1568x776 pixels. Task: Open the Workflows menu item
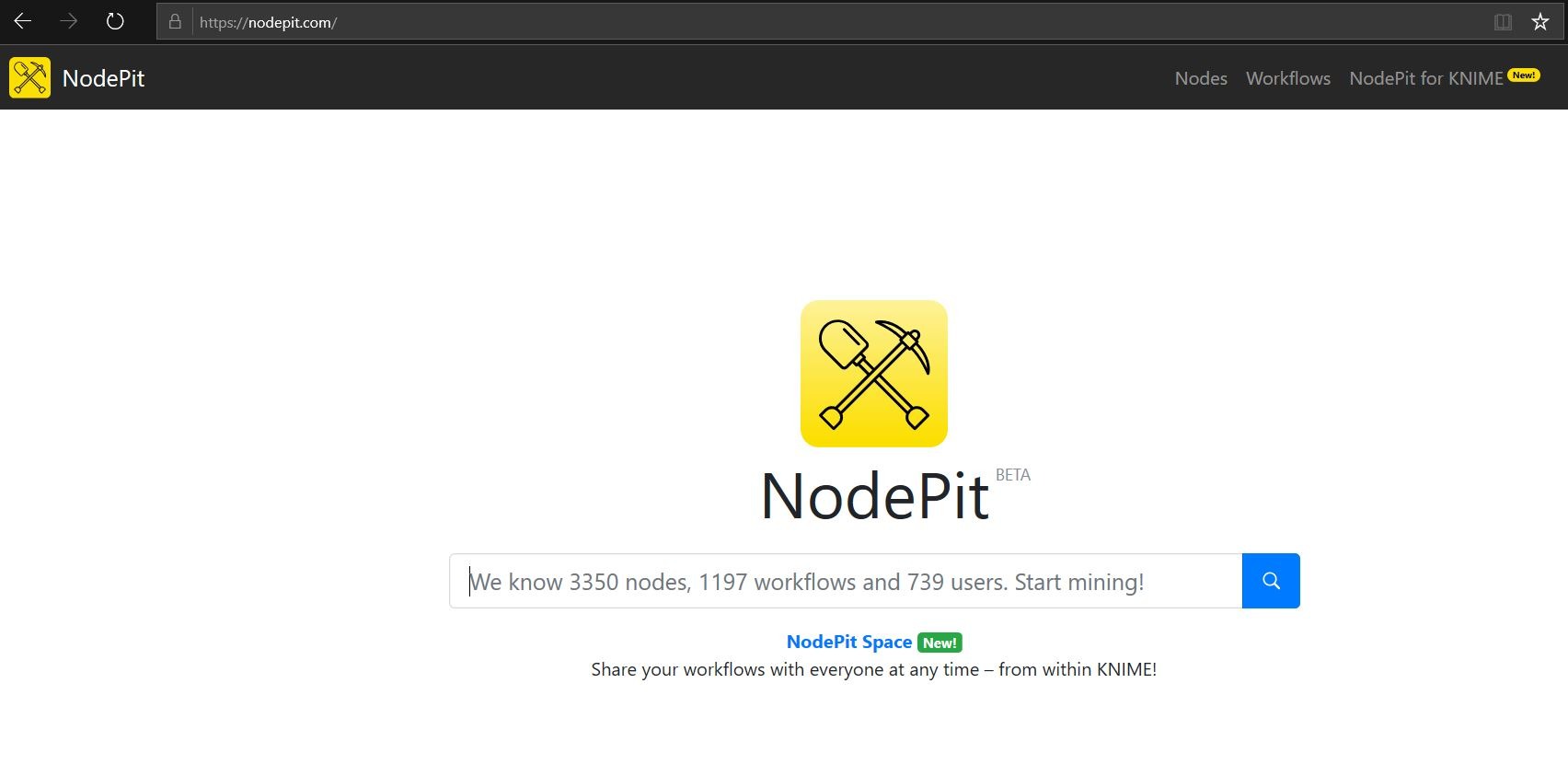pyautogui.click(x=1287, y=78)
